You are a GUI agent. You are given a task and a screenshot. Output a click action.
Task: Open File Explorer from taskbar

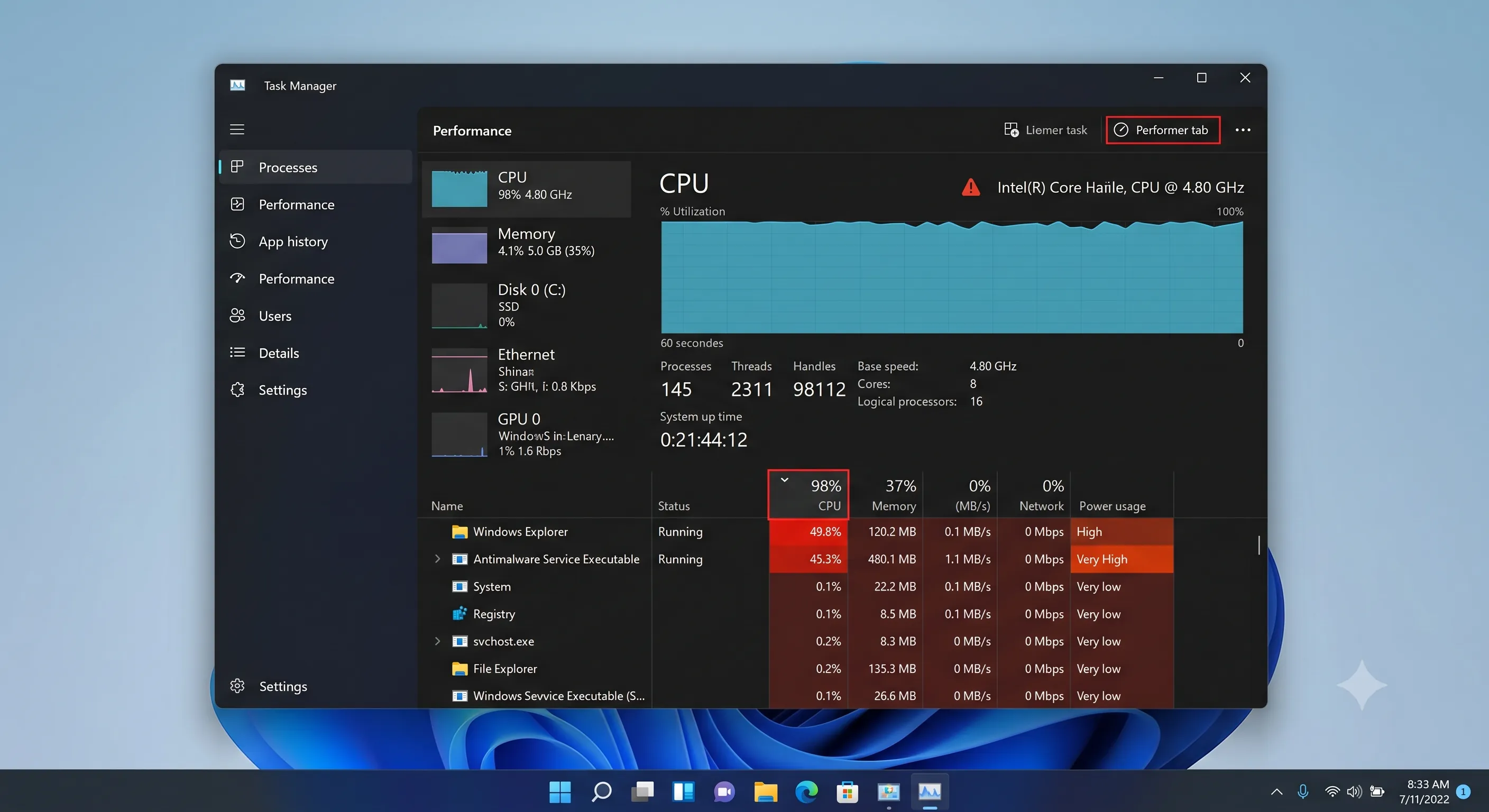tap(765, 791)
